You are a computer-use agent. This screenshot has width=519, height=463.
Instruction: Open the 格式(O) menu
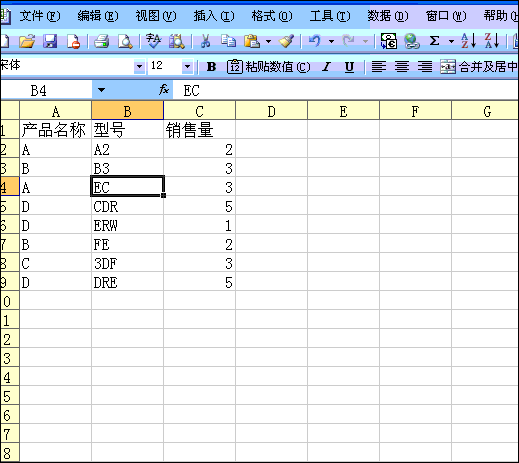click(272, 16)
